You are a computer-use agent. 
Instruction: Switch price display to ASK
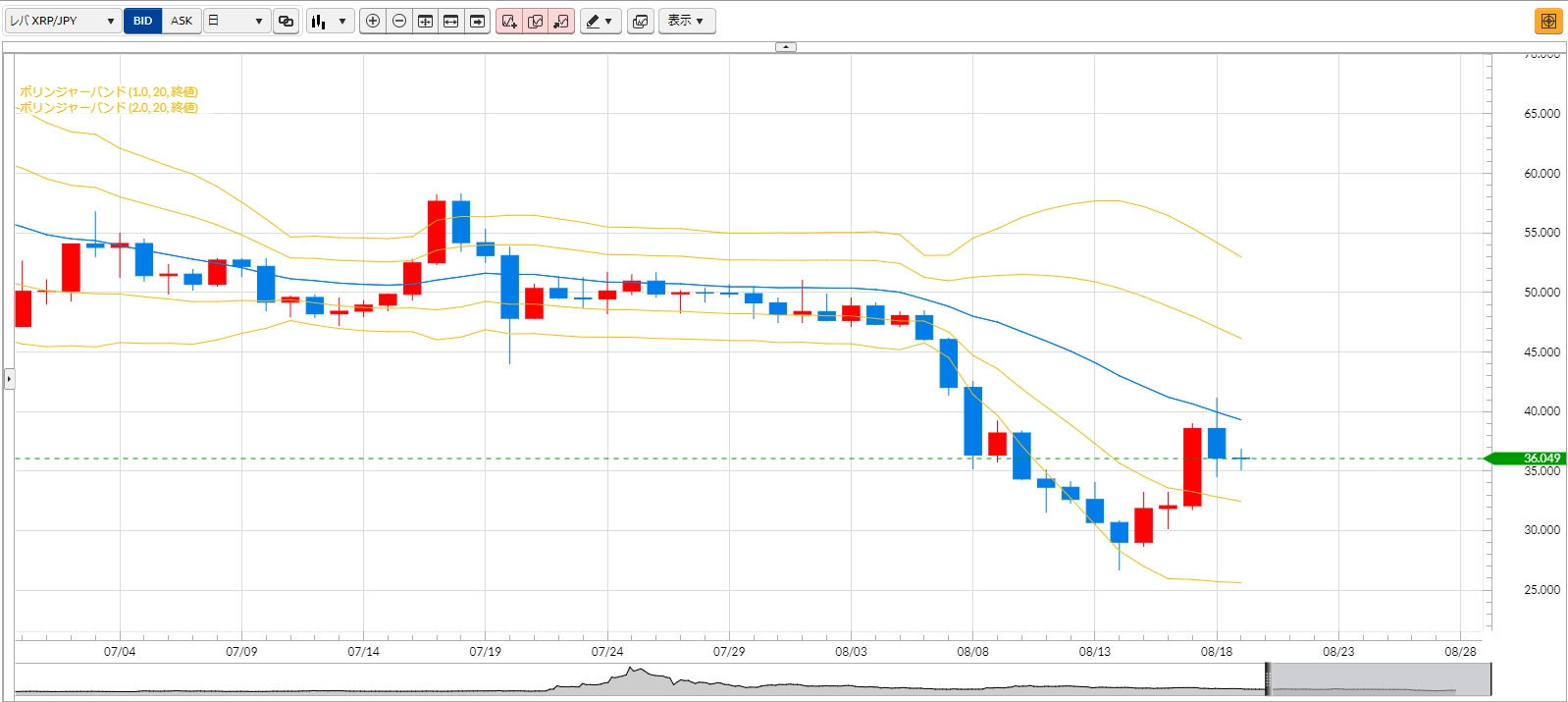tap(182, 21)
